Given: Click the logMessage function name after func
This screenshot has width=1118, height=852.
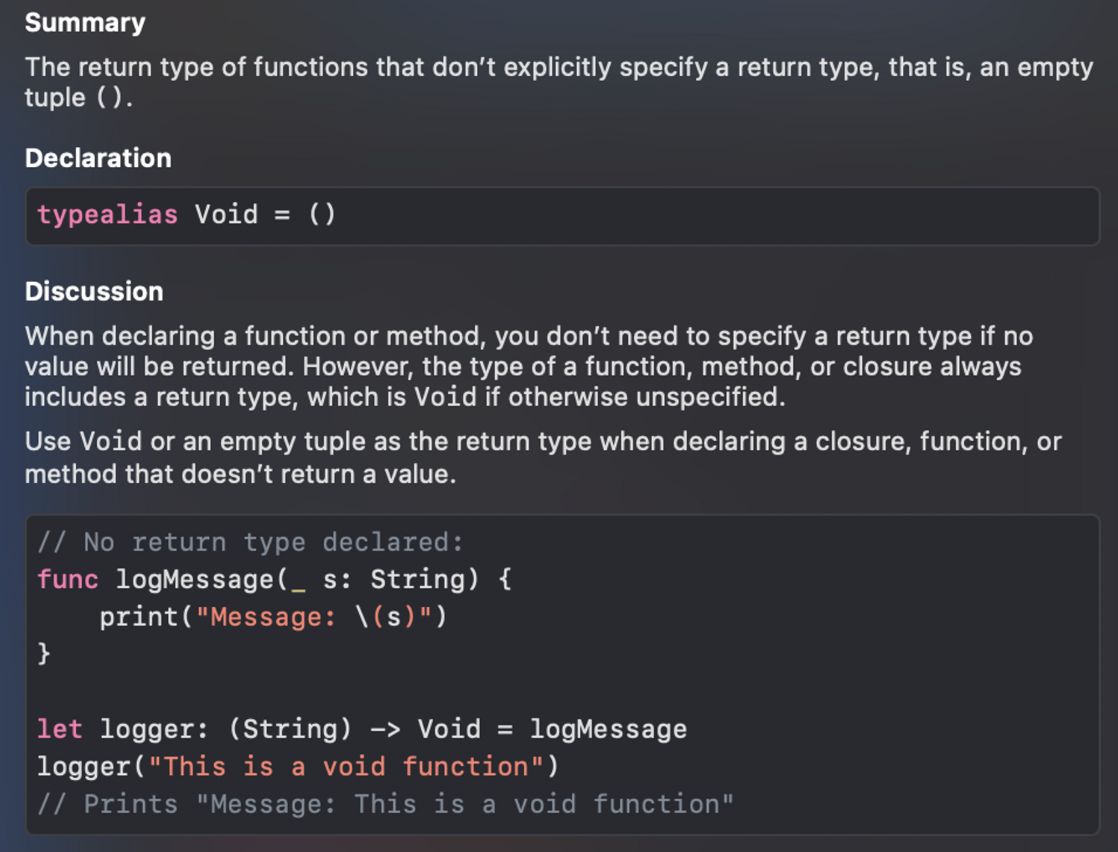Looking at the screenshot, I should pos(195,579).
